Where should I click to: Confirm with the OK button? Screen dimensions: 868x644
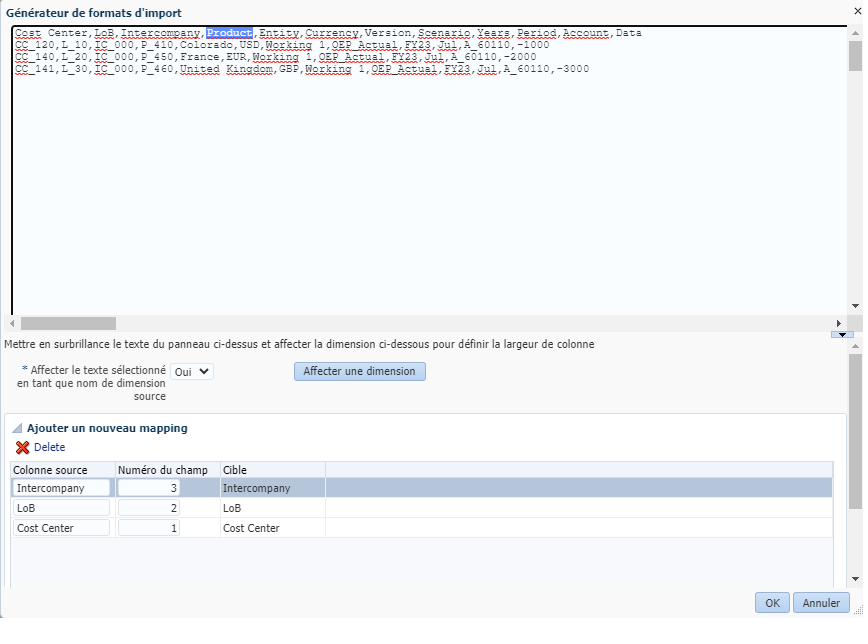pos(772,602)
